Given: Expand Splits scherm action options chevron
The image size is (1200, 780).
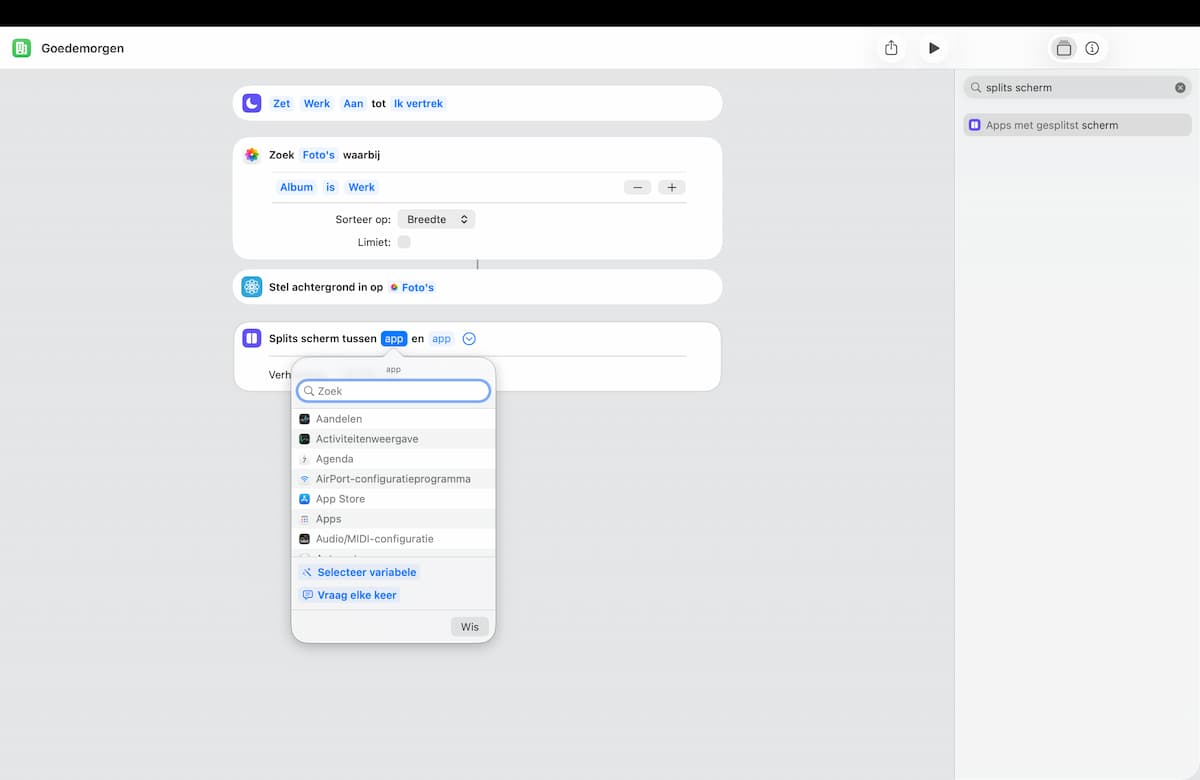Looking at the screenshot, I should pyautogui.click(x=470, y=339).
